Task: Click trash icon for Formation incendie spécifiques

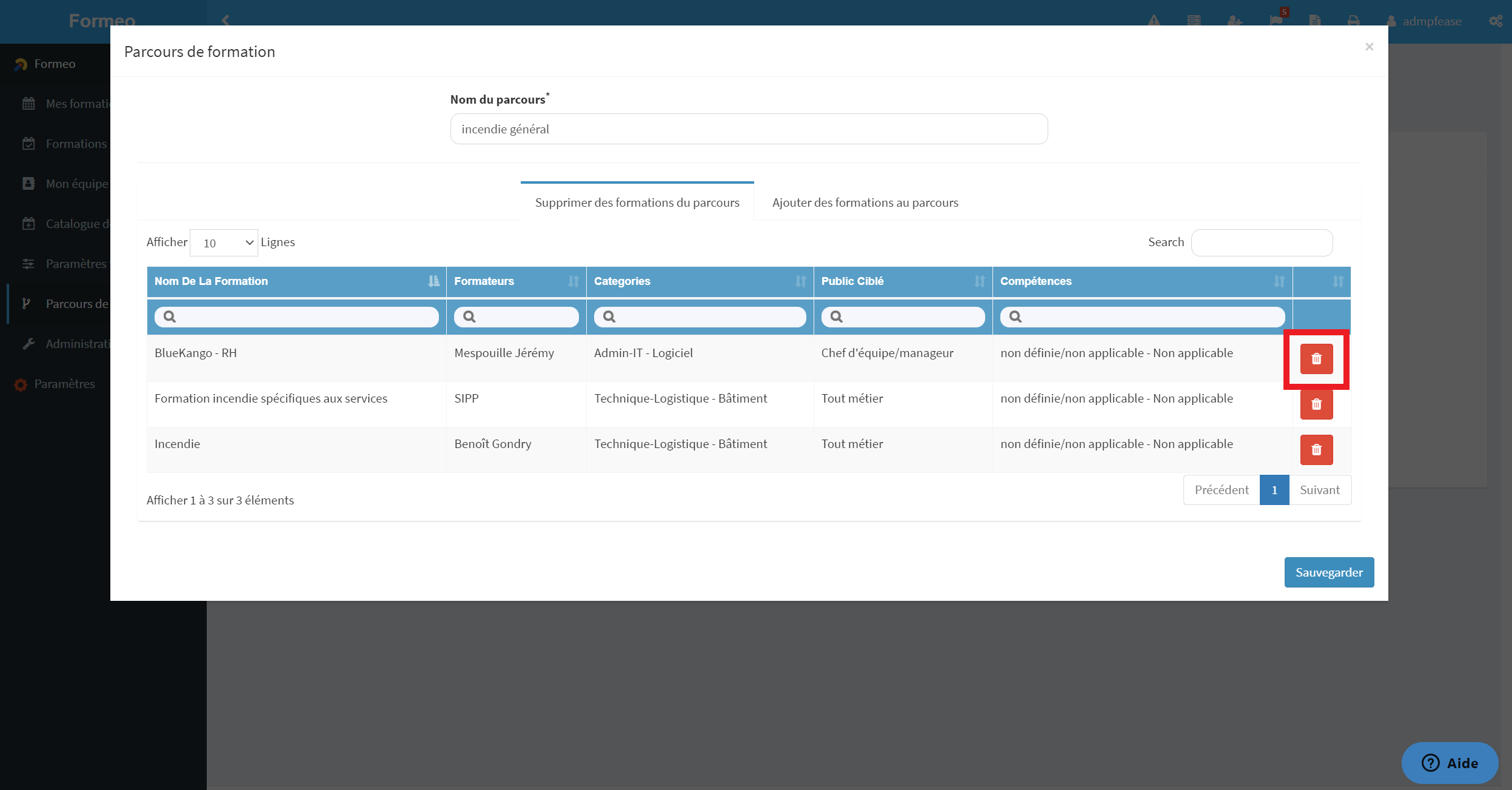Action: (1316, 404)
